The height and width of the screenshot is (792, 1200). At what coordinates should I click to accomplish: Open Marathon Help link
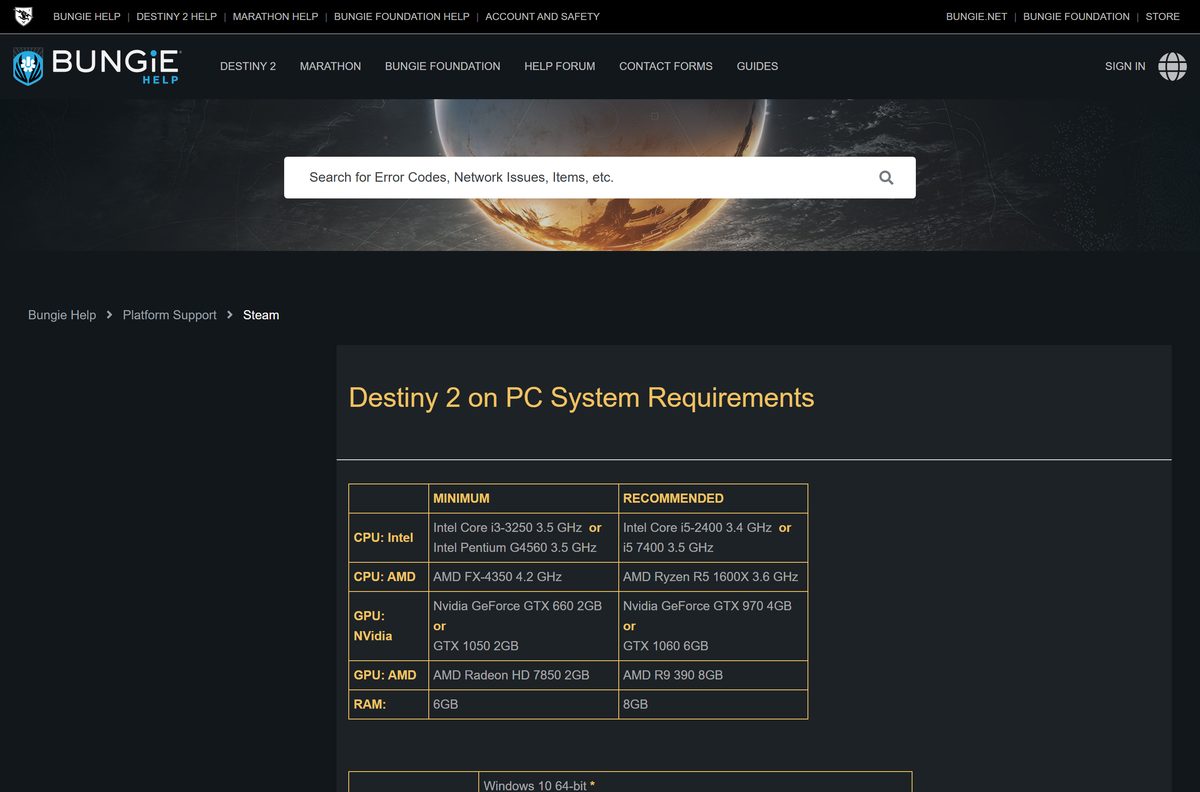click(275, 16)
